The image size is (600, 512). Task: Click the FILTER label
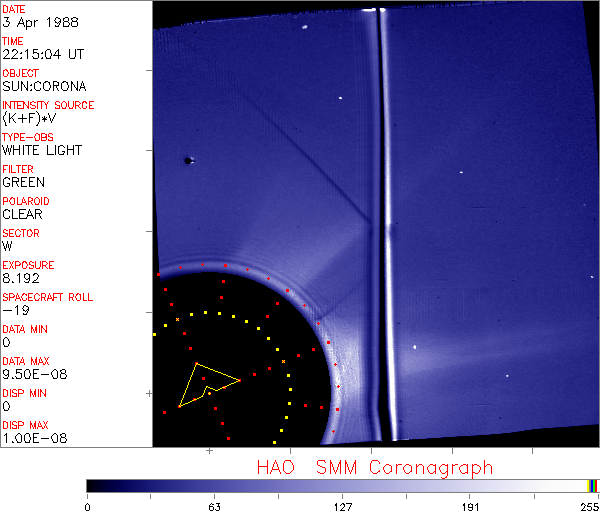point(18,169)
